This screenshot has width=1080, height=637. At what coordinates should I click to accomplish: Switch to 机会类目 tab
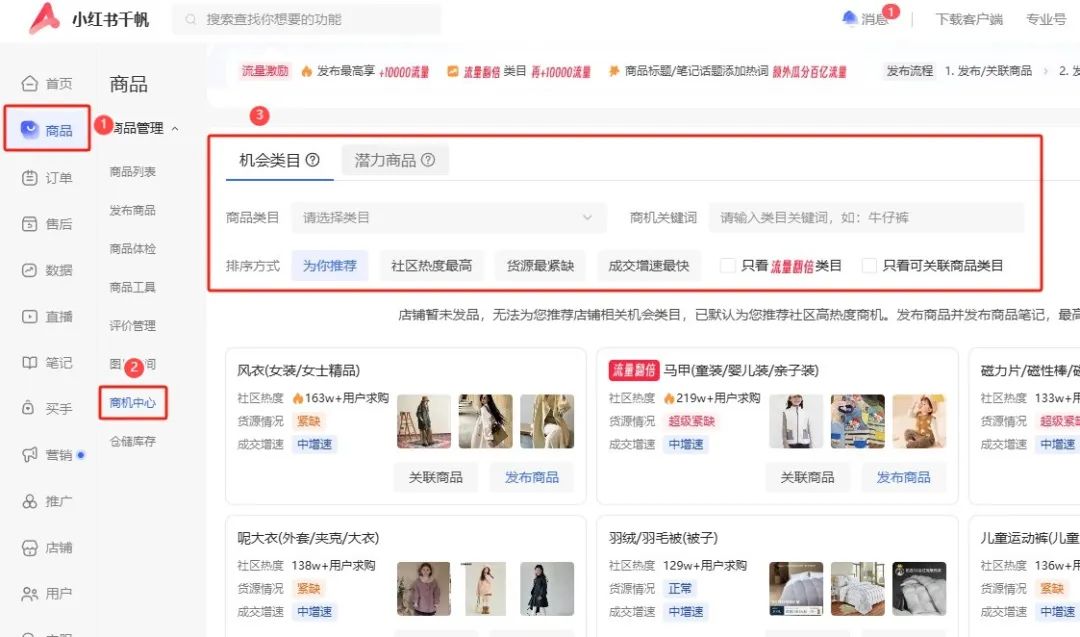click(x=279, y=160)
